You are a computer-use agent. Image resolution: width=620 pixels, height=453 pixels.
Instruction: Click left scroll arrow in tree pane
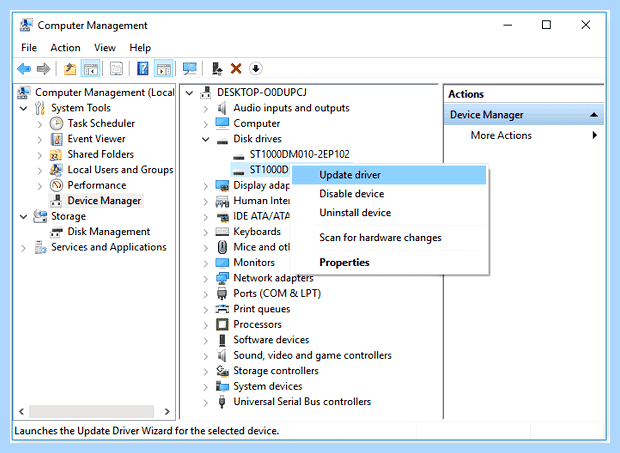tap(21, 411)
